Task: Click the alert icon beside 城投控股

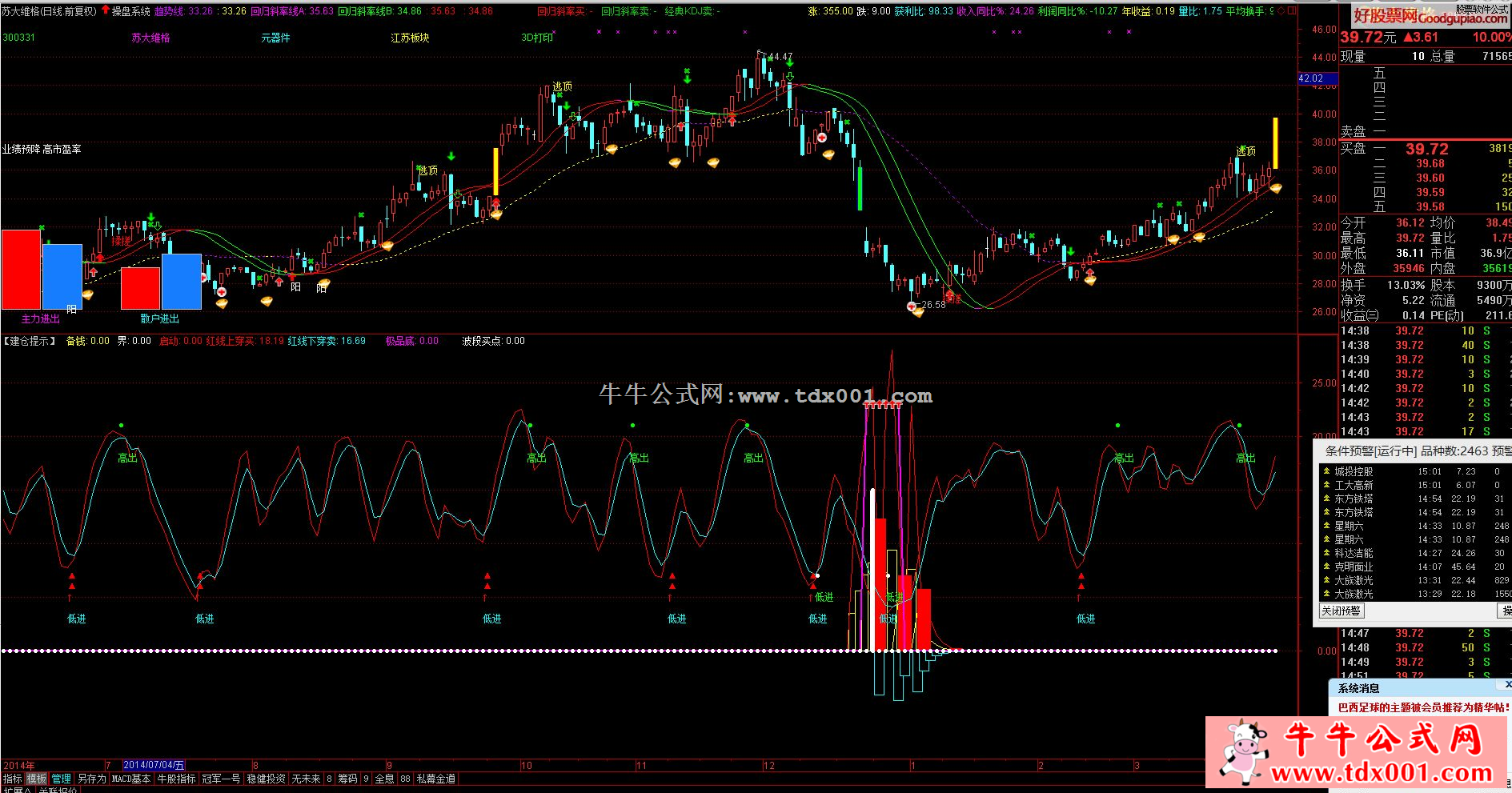Action: [x=1326, y=472]
